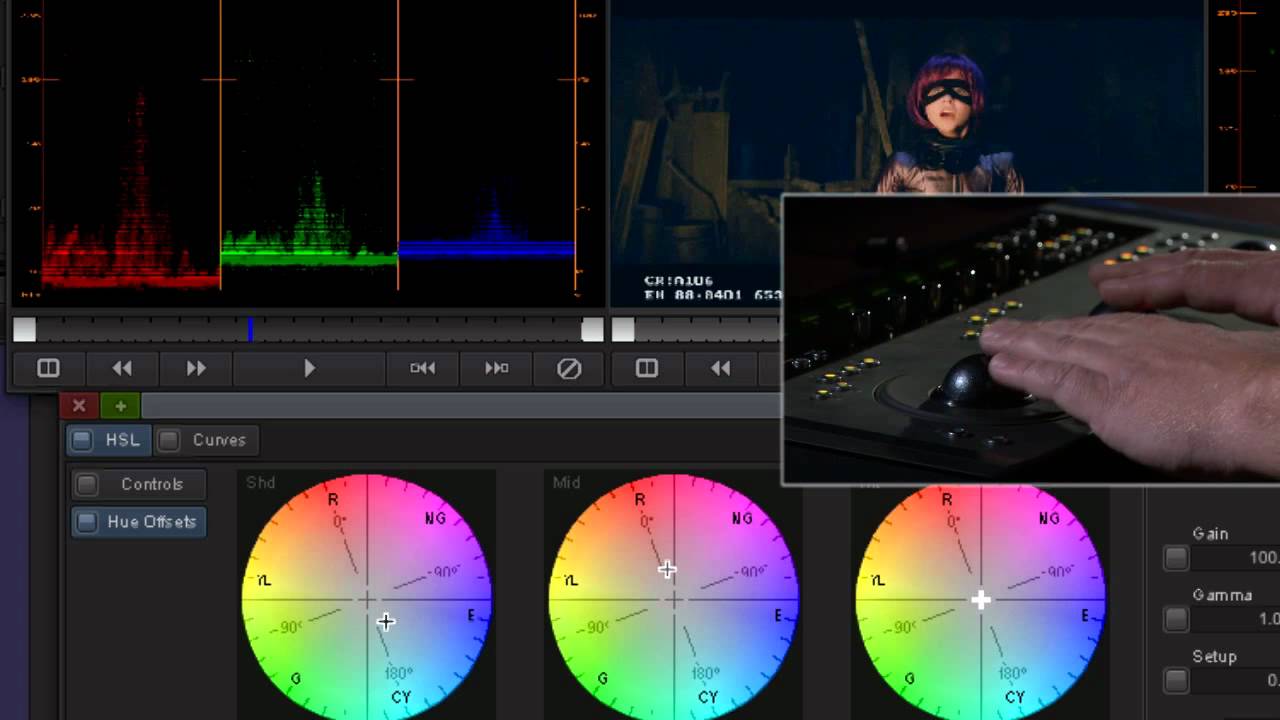Toggle the Gamma enable switch

click(x=1175, y=620)
